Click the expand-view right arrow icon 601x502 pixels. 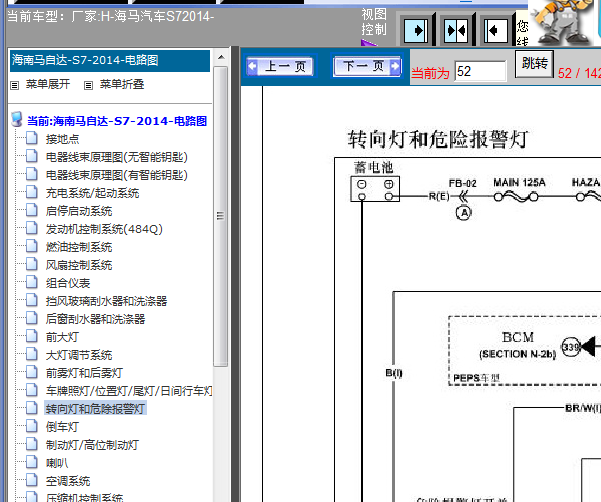click(416, 31)
